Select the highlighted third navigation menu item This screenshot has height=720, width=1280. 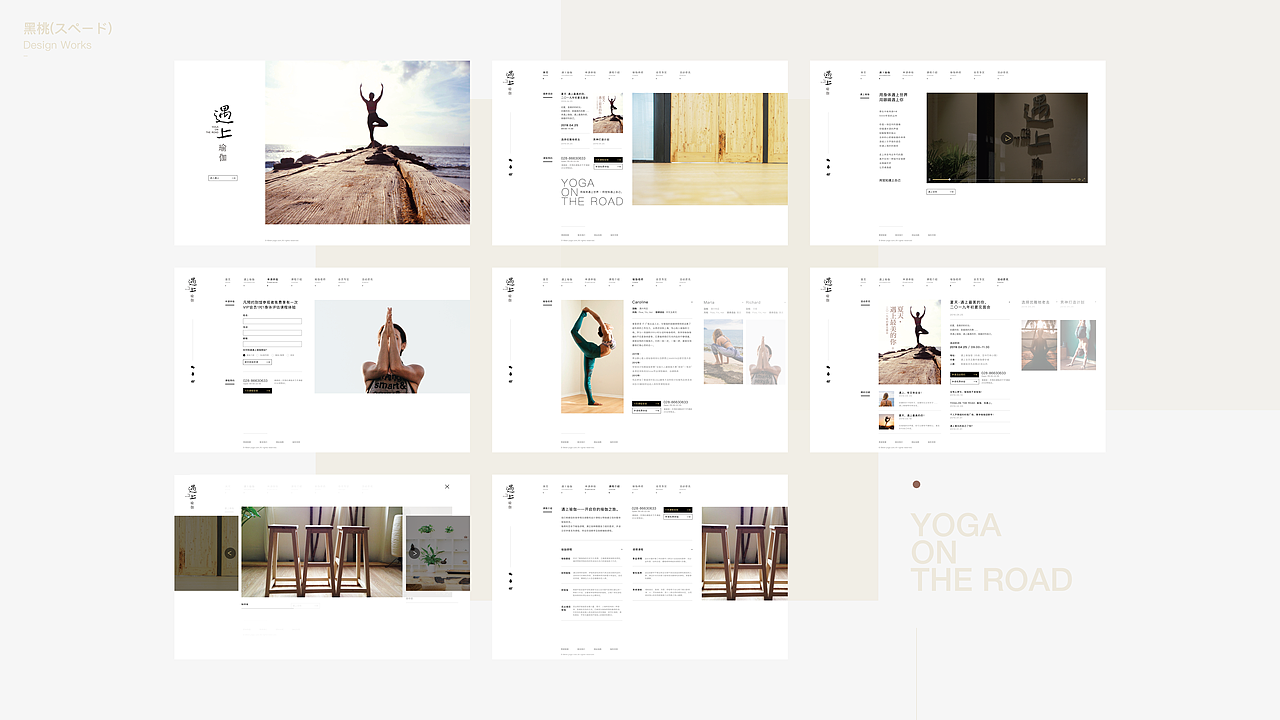[271, 280]
